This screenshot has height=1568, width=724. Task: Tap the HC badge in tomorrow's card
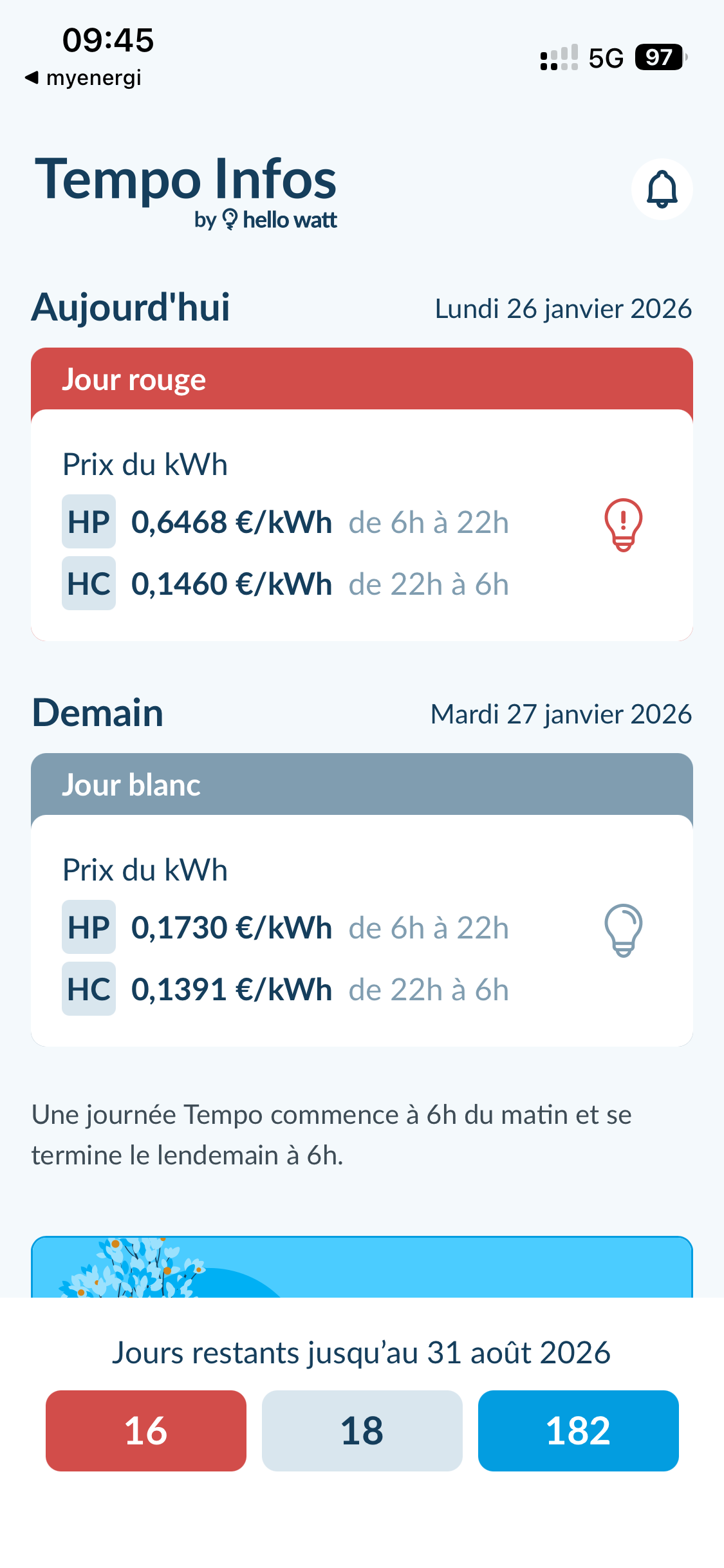coord(89,989)
